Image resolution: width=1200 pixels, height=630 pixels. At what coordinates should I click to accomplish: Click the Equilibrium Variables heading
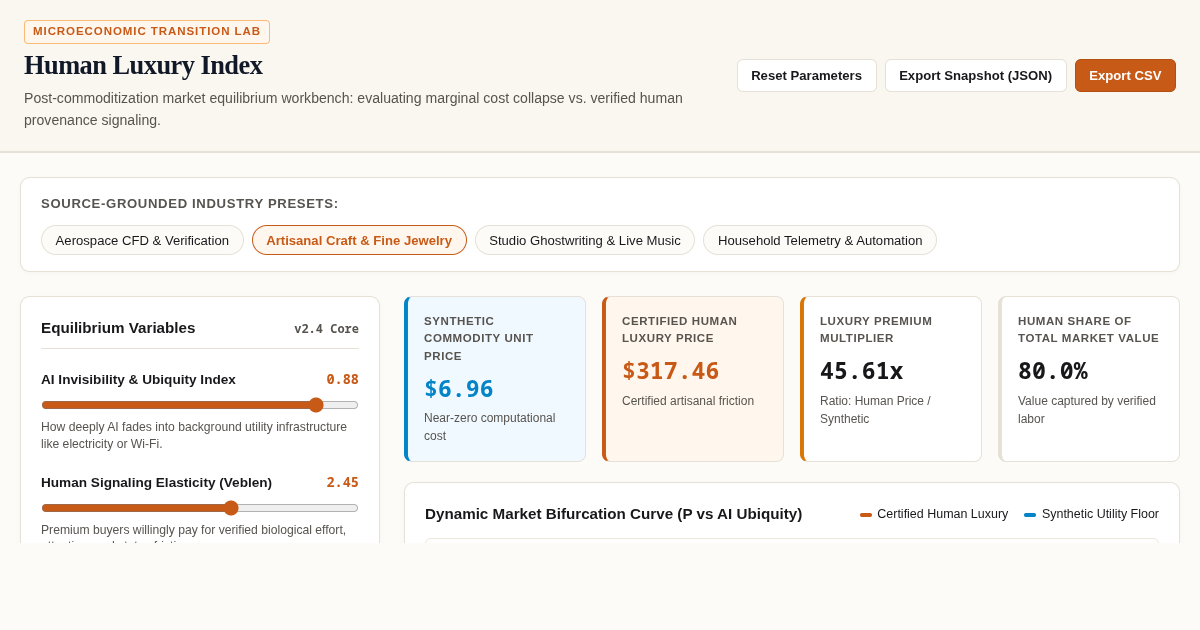(118, 328)
